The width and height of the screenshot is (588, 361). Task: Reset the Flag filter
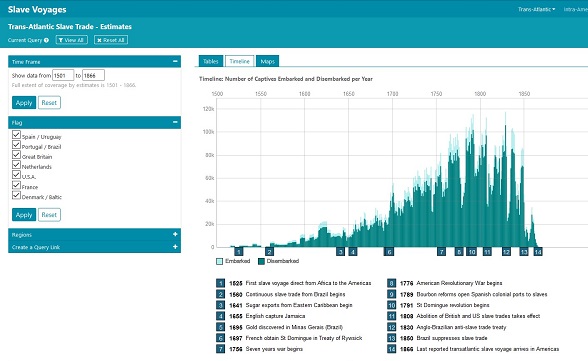tap(49, 215)
